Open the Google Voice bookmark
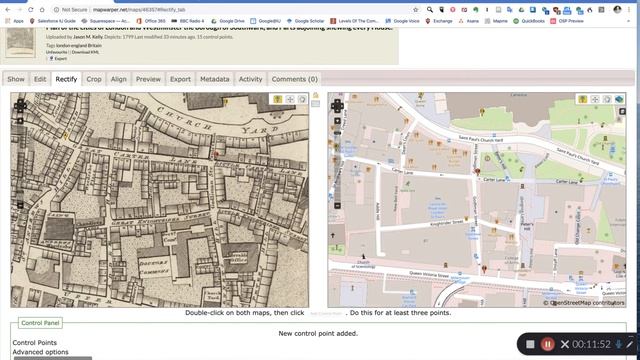 402,21
